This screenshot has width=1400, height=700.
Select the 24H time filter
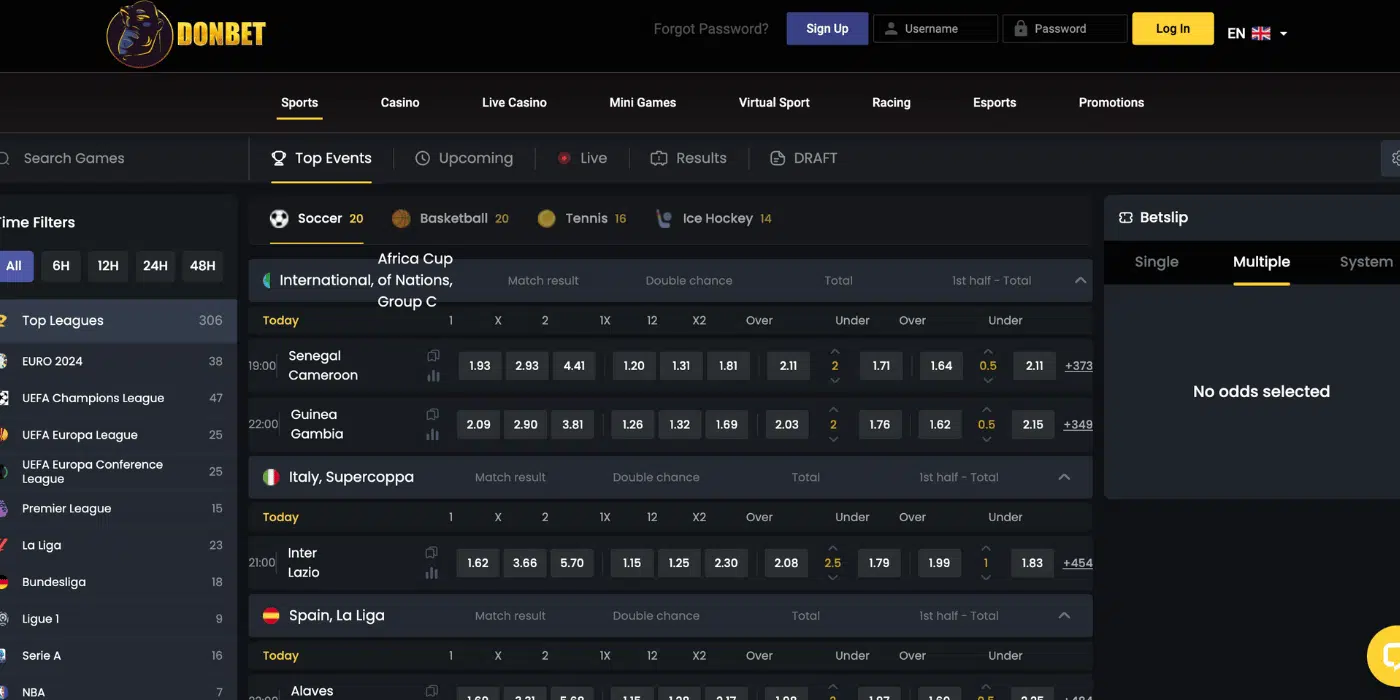[155, 265]
